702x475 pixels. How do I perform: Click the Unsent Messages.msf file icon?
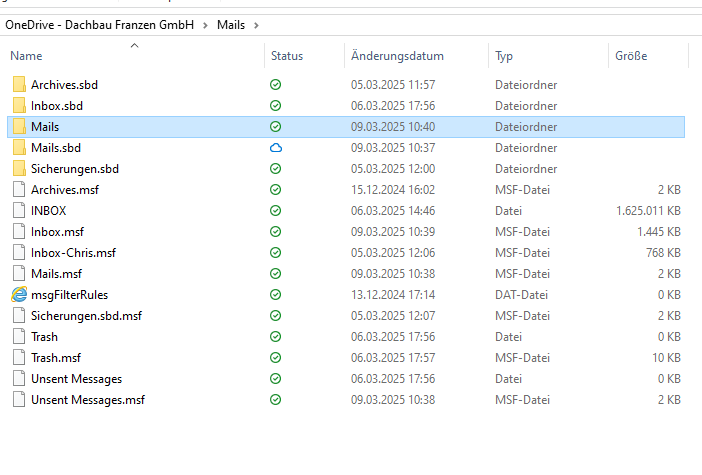click(x=19, y=400)
